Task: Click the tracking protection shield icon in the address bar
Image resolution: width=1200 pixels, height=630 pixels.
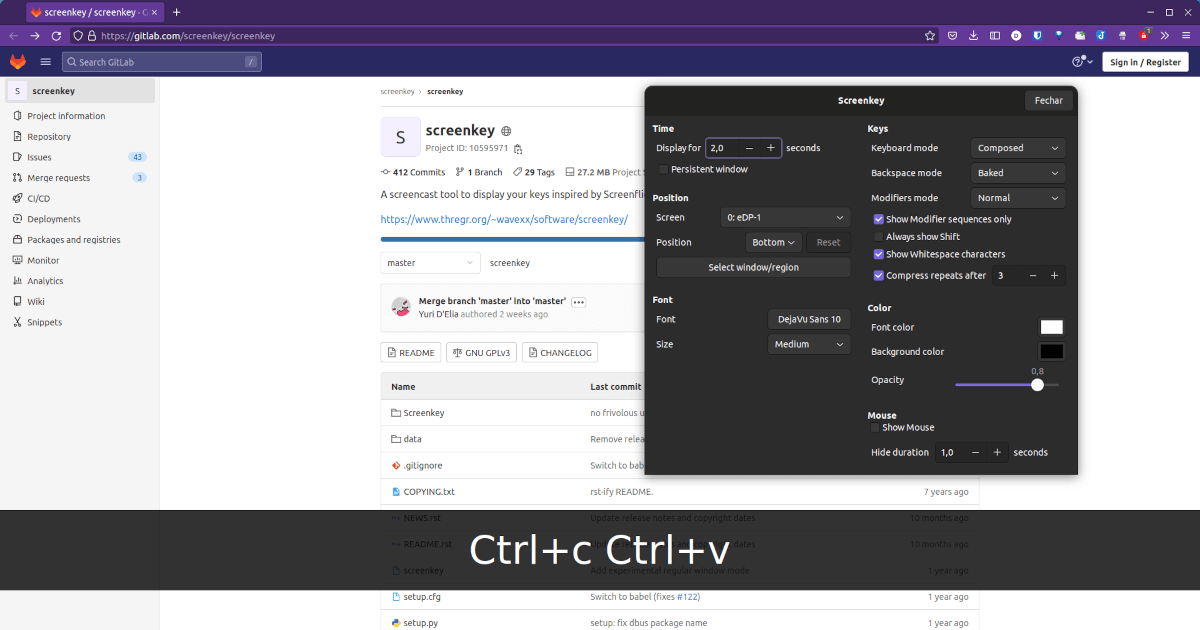Action: (77, 36)
